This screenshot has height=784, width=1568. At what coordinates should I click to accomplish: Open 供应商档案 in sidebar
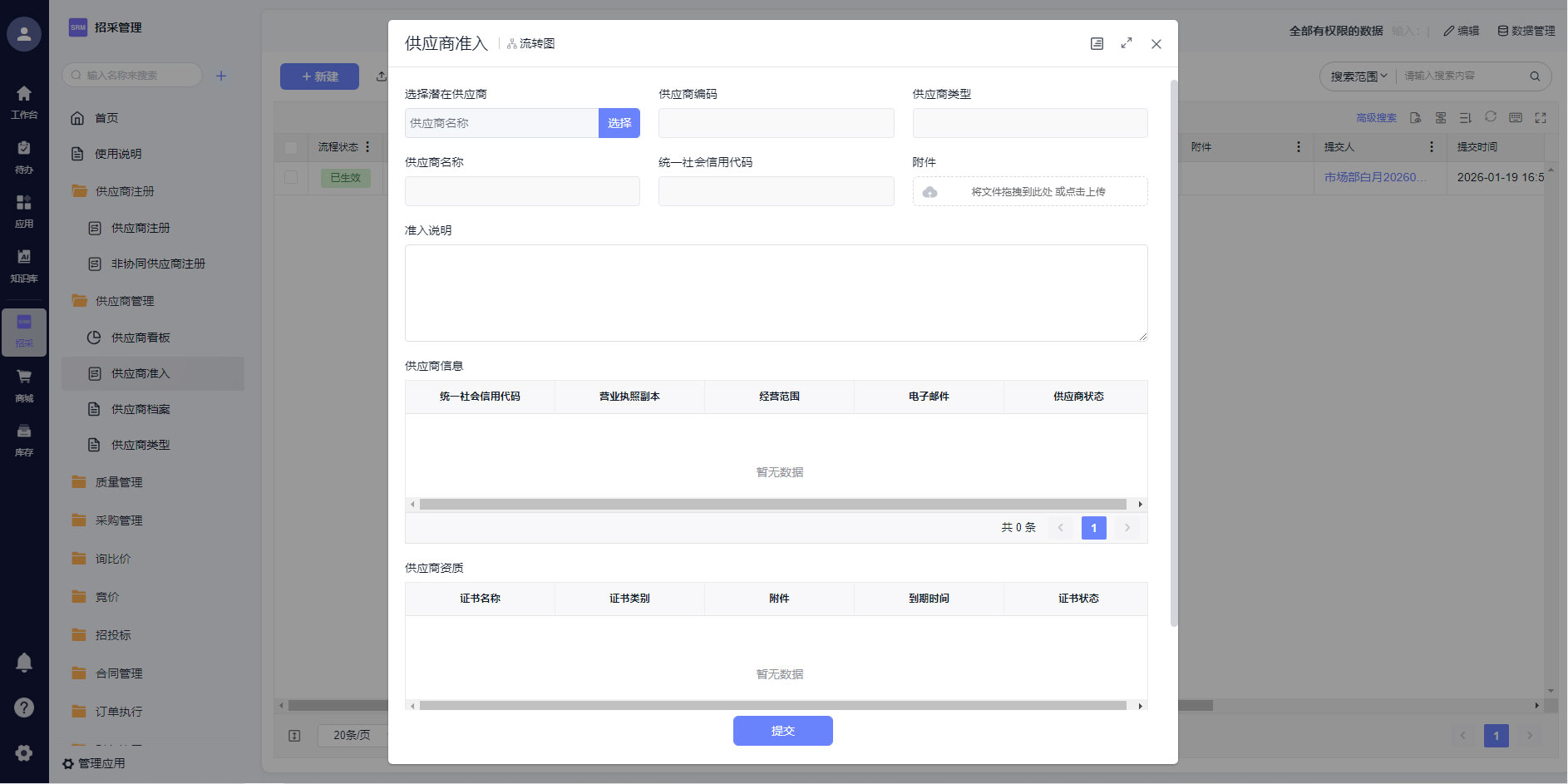[x=141, y=409]
